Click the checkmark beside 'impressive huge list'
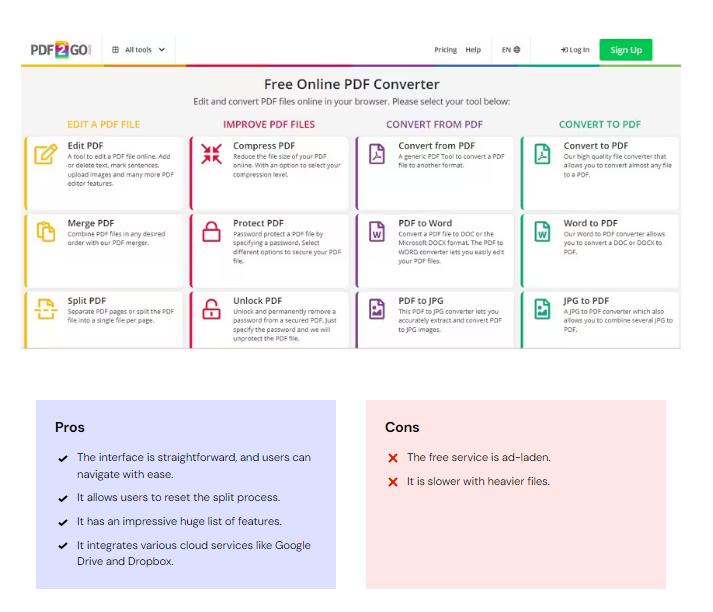713x612 pixels. [x=63, y=522]
